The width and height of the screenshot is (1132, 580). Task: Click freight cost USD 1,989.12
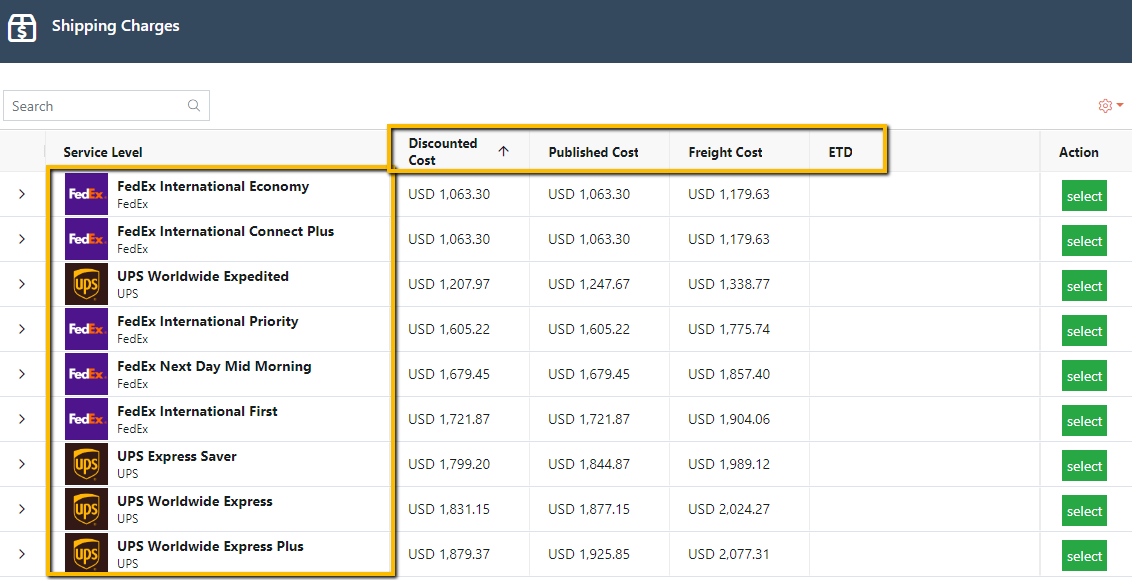coord(729,464)
